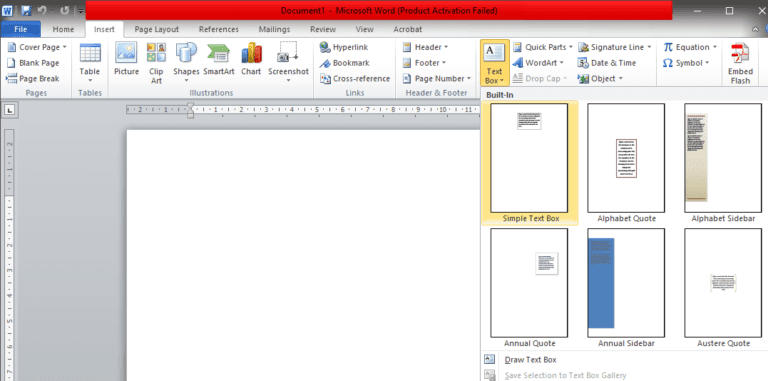The width and height of the screenshot is (768, 381).
Task: Open the Customize Quick Access Toolbar arrow
Action: pyautogui.click(x=80, y=11)
